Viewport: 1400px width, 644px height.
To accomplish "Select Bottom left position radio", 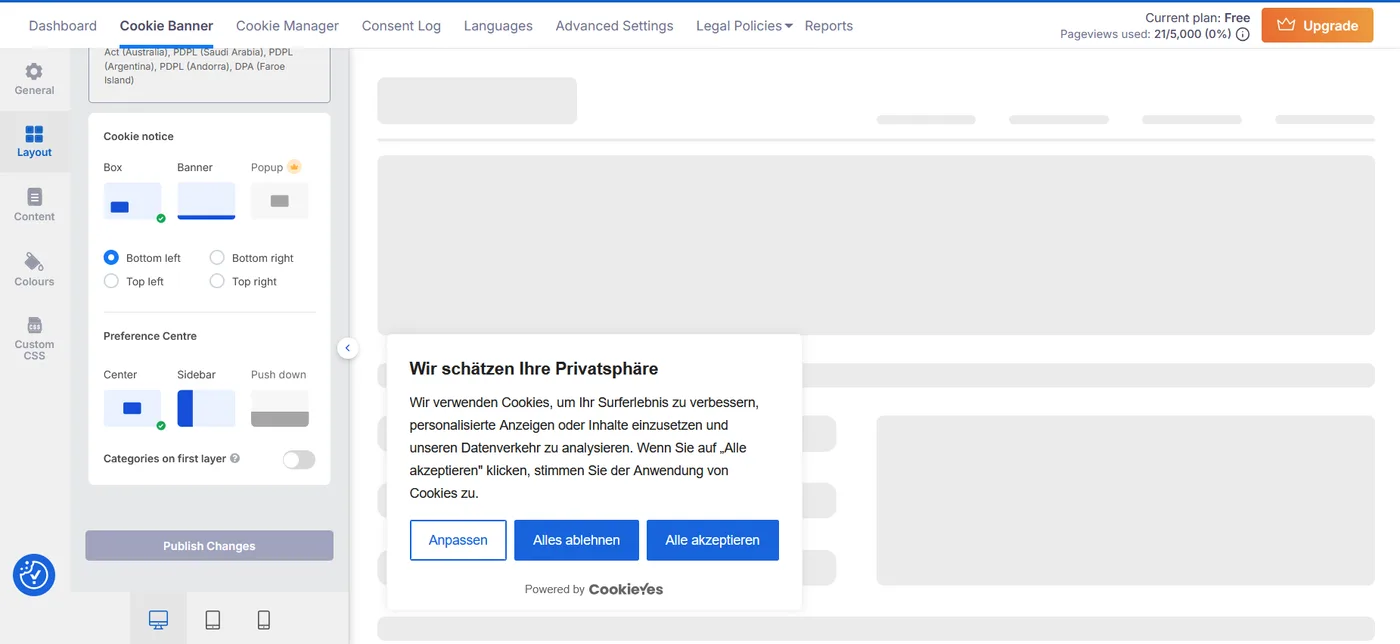I will pyautogui.click(x=111, y=258).
